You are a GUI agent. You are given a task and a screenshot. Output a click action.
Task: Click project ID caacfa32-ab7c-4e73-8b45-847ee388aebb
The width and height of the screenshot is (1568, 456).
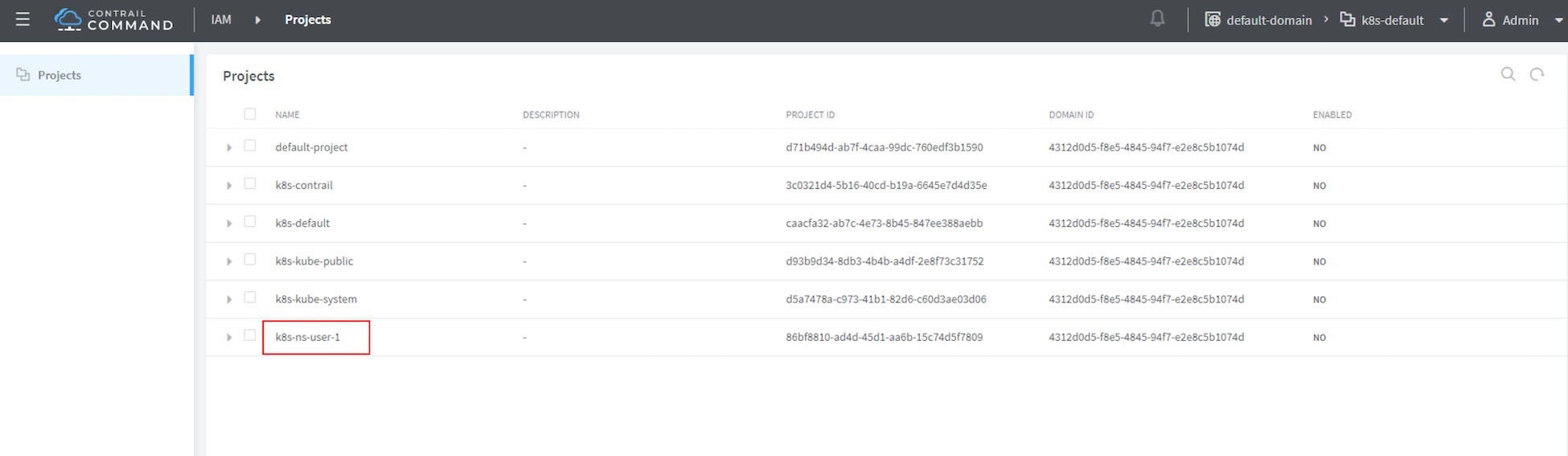[x=885, y=223]
